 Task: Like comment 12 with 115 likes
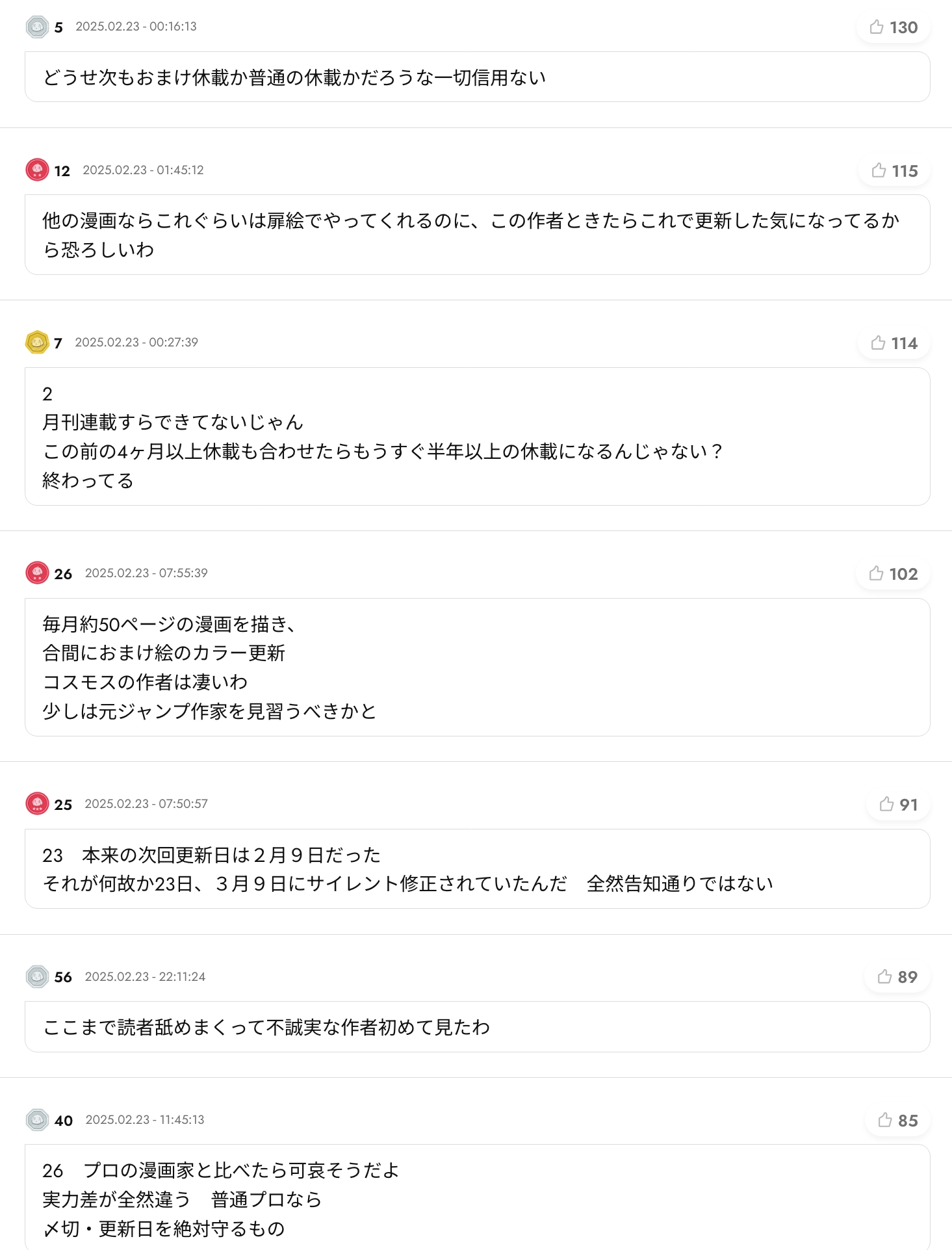click(x=894, y=171)
